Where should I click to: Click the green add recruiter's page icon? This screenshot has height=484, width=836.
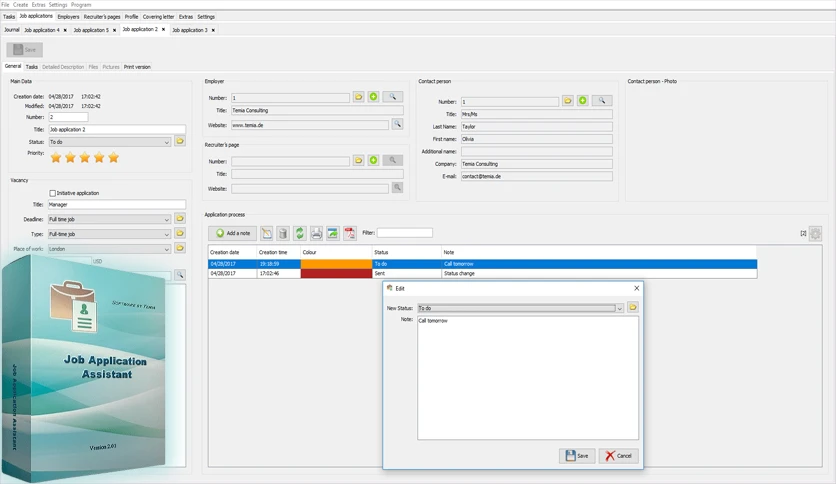pos(373,160)
